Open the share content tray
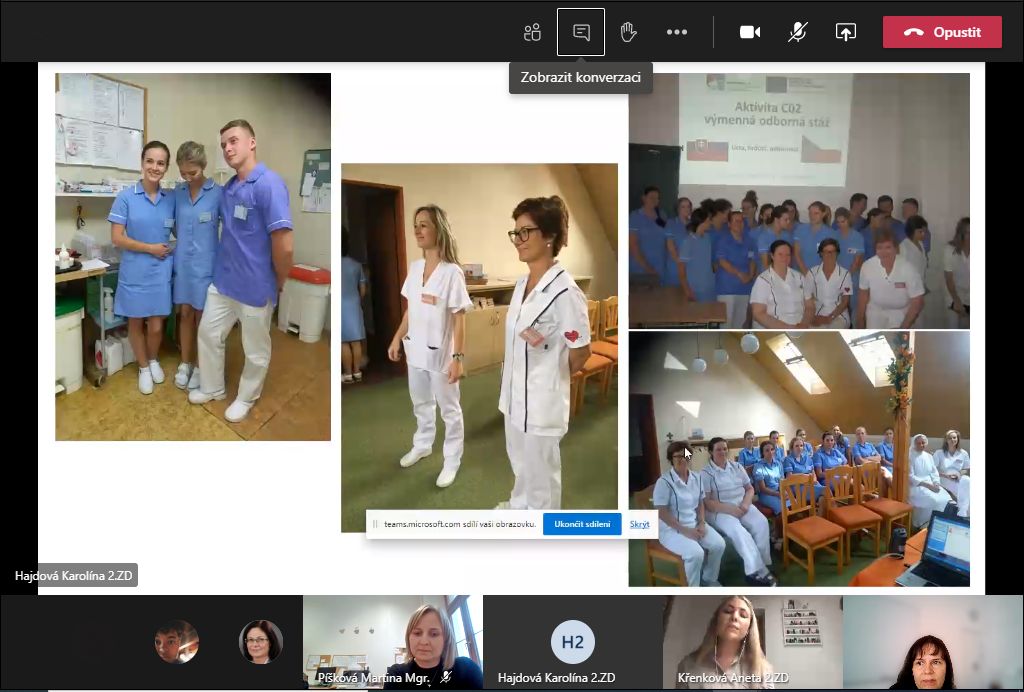Screen dimensions: 1024x692 point(846,32)
